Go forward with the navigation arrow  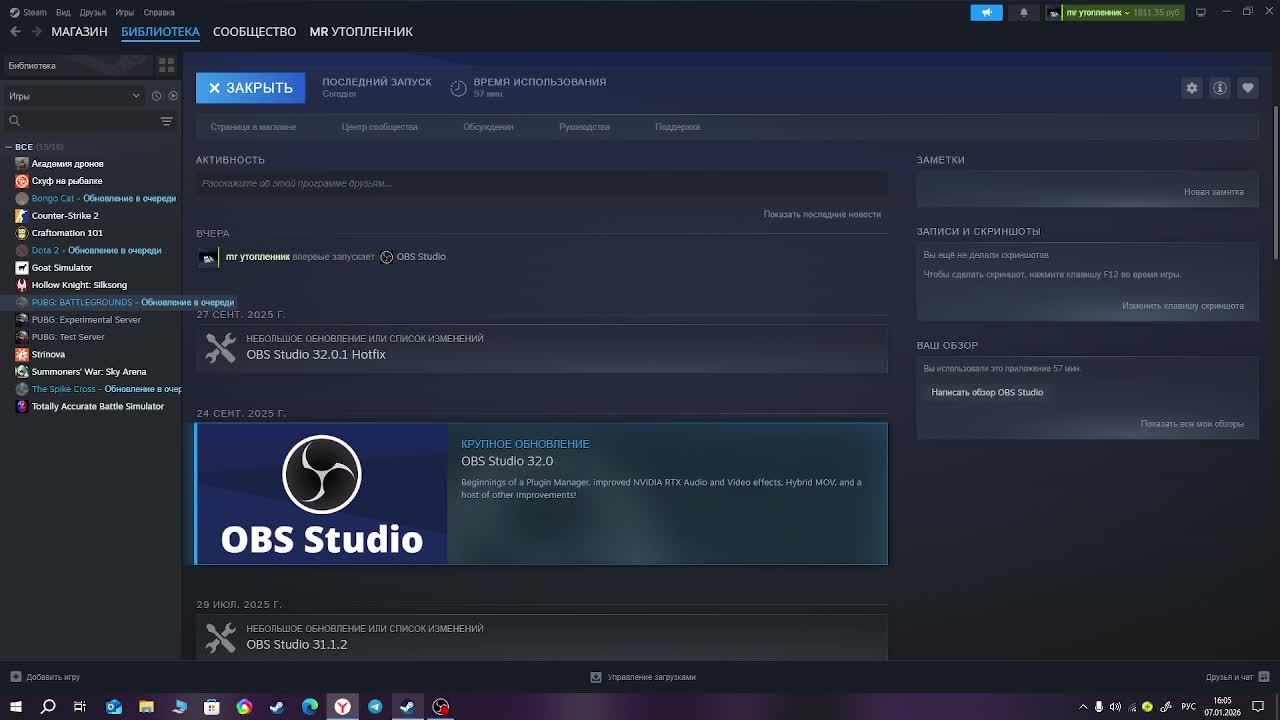[x=37, y=32]
